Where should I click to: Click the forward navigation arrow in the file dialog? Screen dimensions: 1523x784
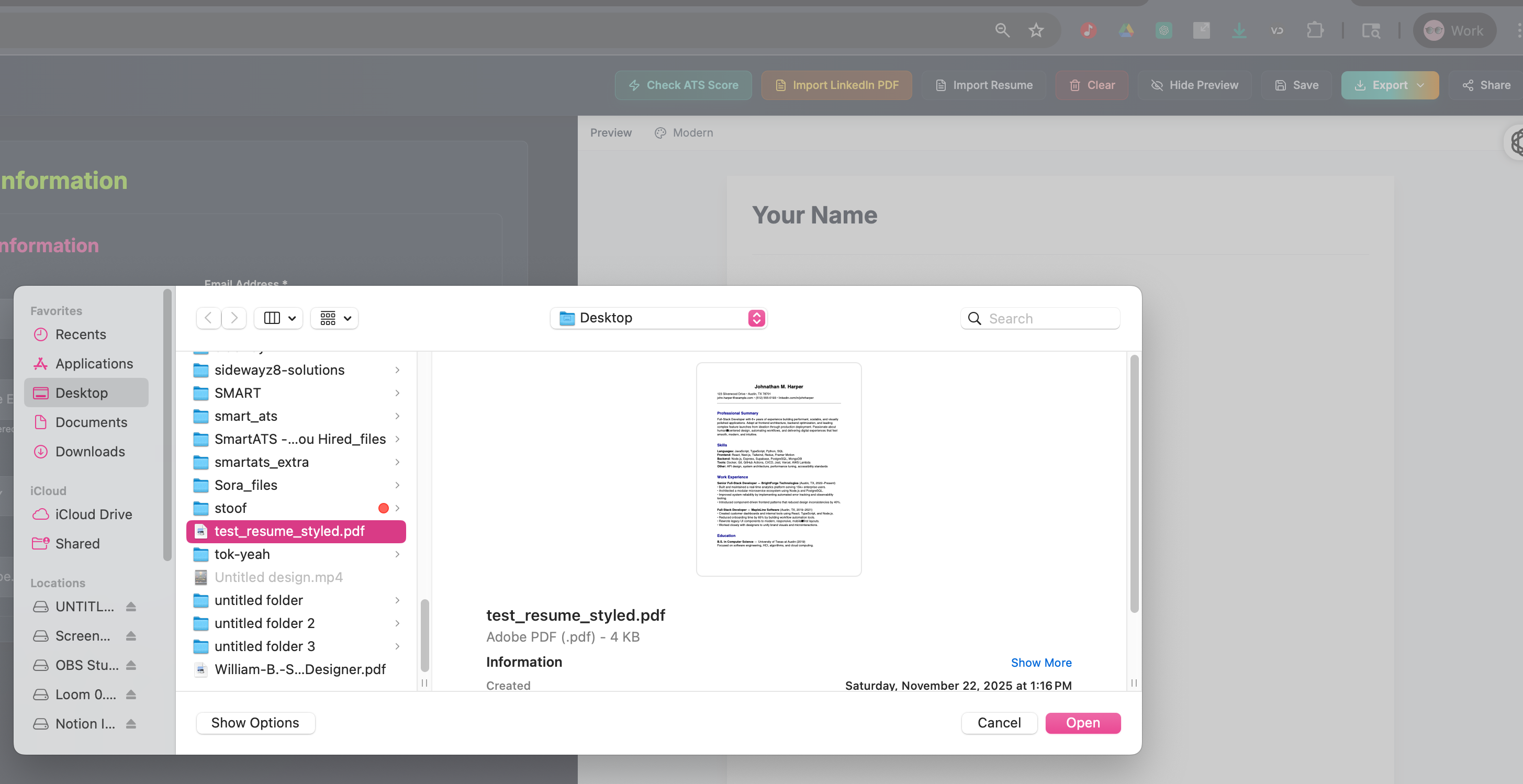pos(234,318)
